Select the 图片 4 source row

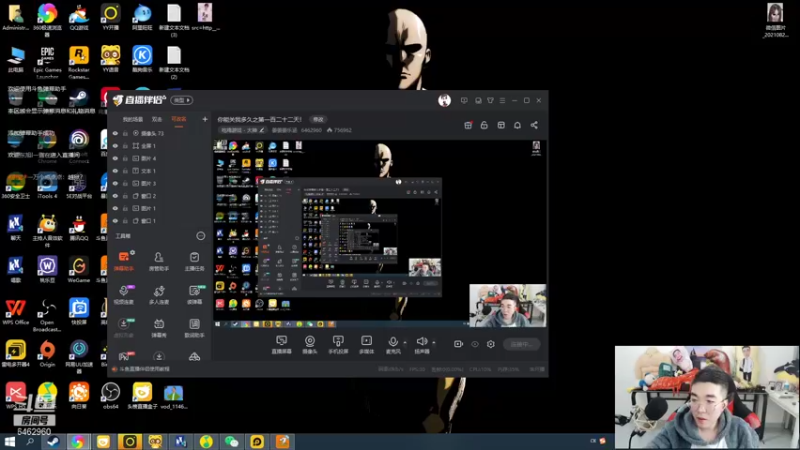159,158
